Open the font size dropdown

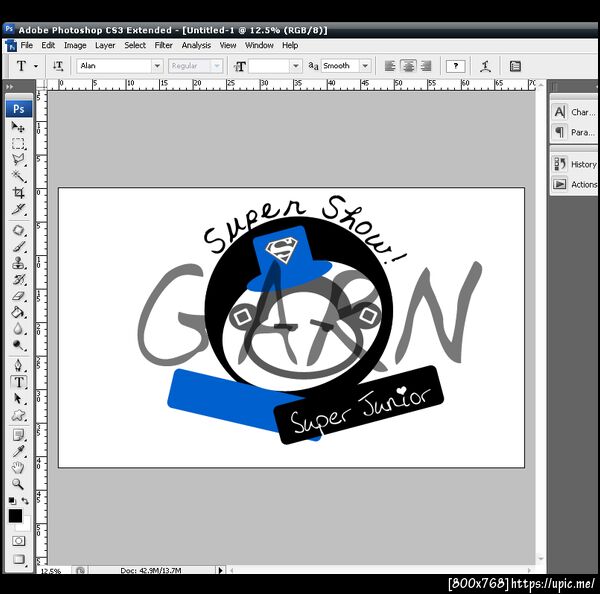(x=295, y=66)
